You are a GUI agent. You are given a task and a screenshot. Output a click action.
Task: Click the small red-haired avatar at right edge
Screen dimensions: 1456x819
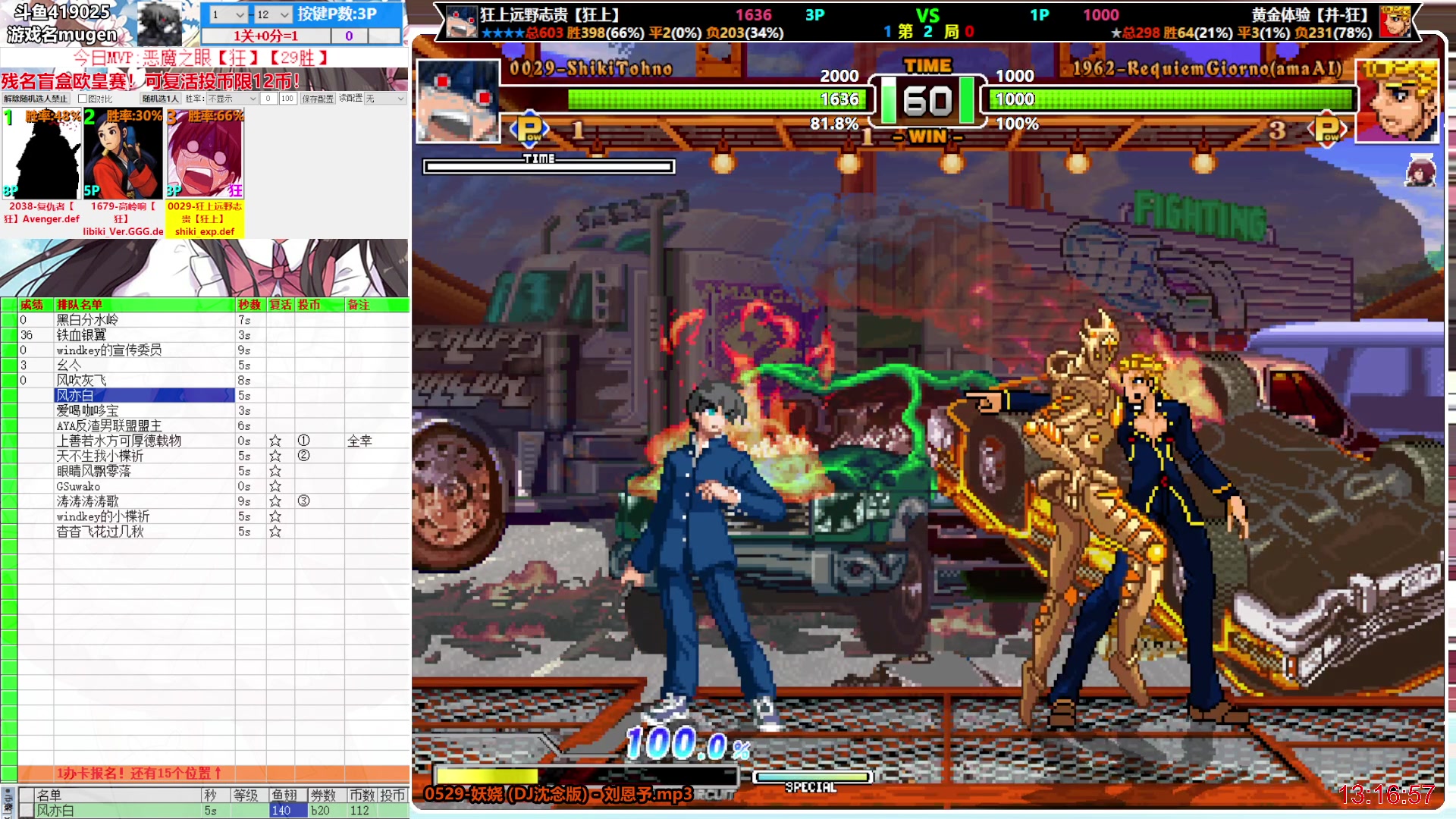1420,171
